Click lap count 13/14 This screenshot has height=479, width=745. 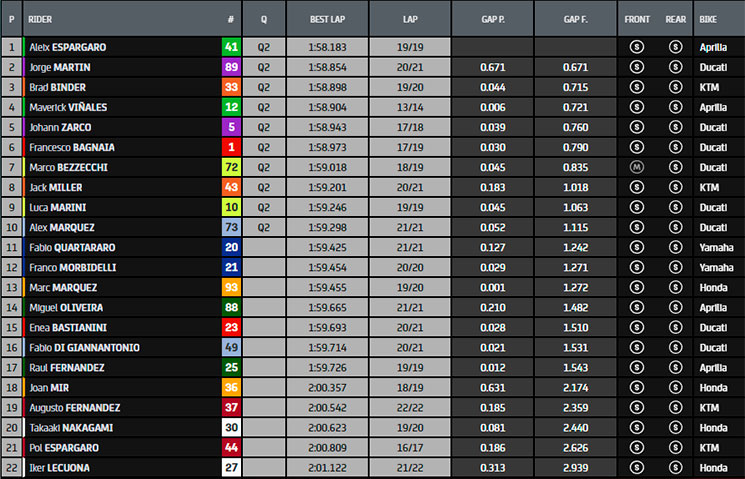(410, 107)
